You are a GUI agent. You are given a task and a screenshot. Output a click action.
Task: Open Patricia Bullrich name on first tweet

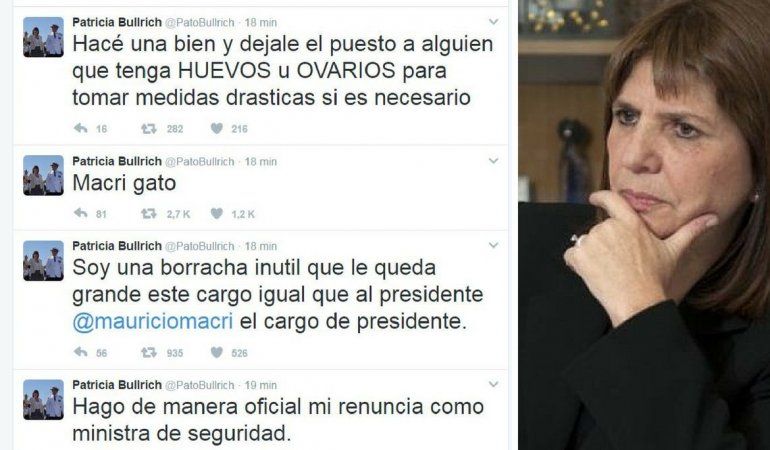(117, 22)
